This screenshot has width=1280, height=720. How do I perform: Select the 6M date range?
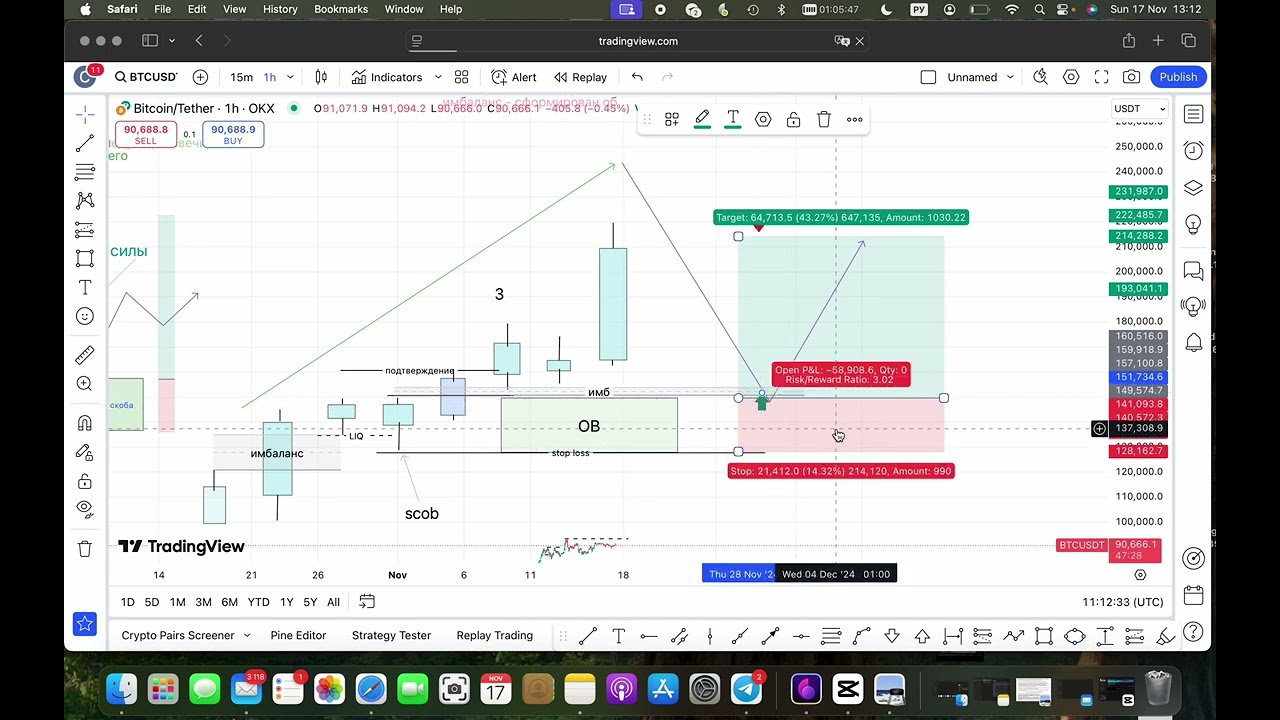coord(229,602)
